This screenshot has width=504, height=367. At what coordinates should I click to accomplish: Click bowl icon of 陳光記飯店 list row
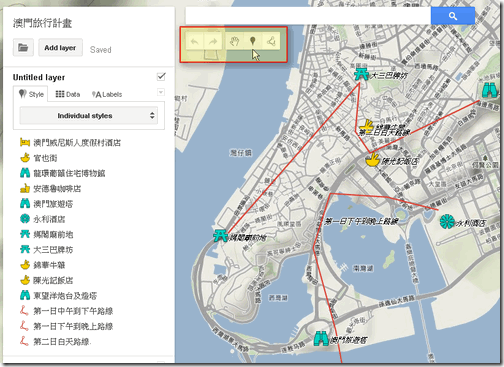pyautogui.click(x=25, y=280)
